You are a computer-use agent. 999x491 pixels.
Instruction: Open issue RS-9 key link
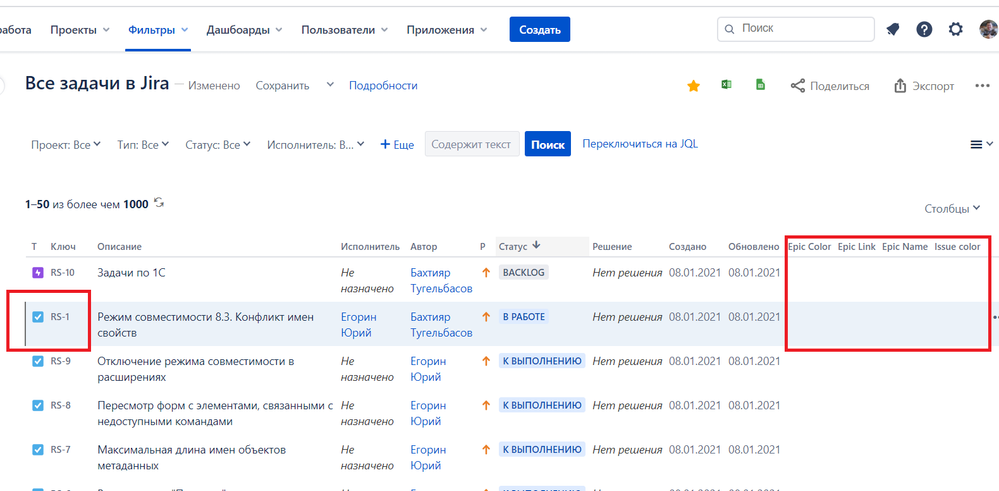coord(61,361)
